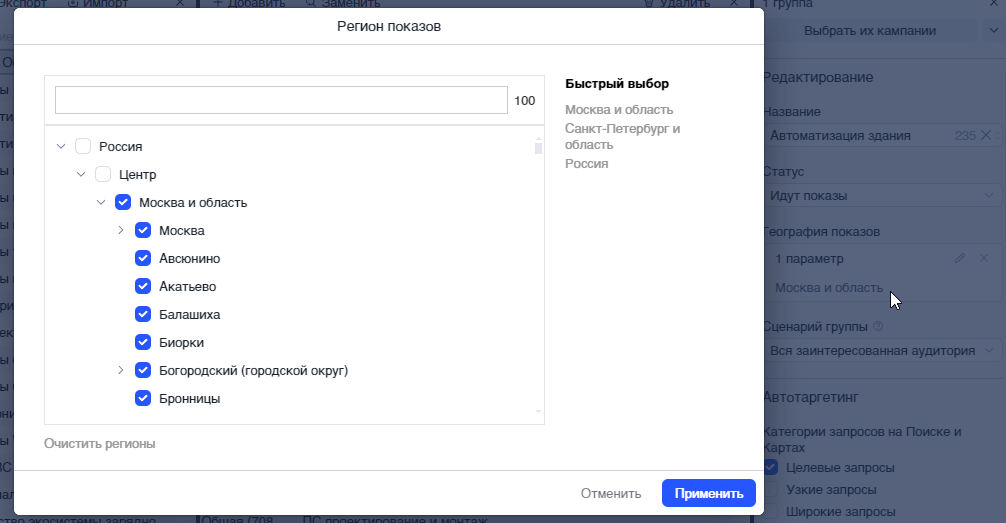Collapse the Москва и область node chevron
The width and height of the screenshot is (1006, 523).
coord(101,202)
